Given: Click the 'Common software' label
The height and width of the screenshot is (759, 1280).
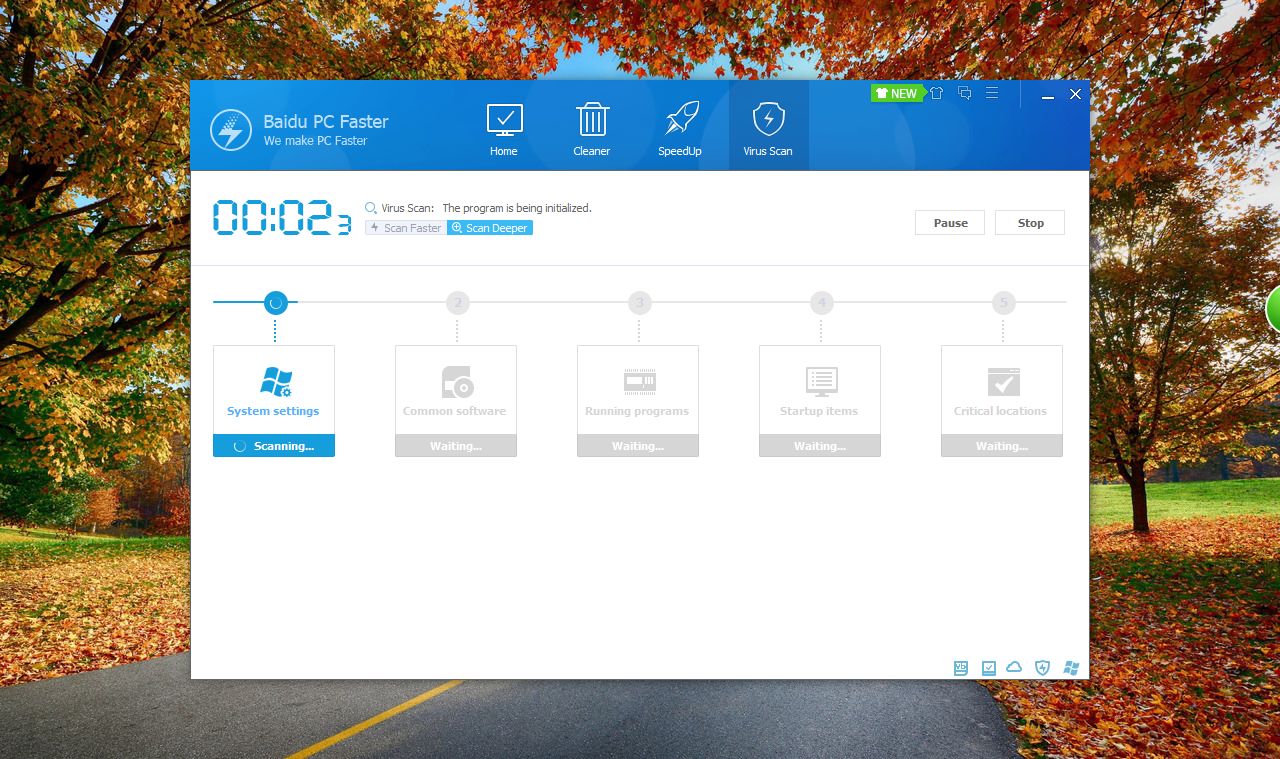Looking at the screenshot, I should [x=455, y=411].
